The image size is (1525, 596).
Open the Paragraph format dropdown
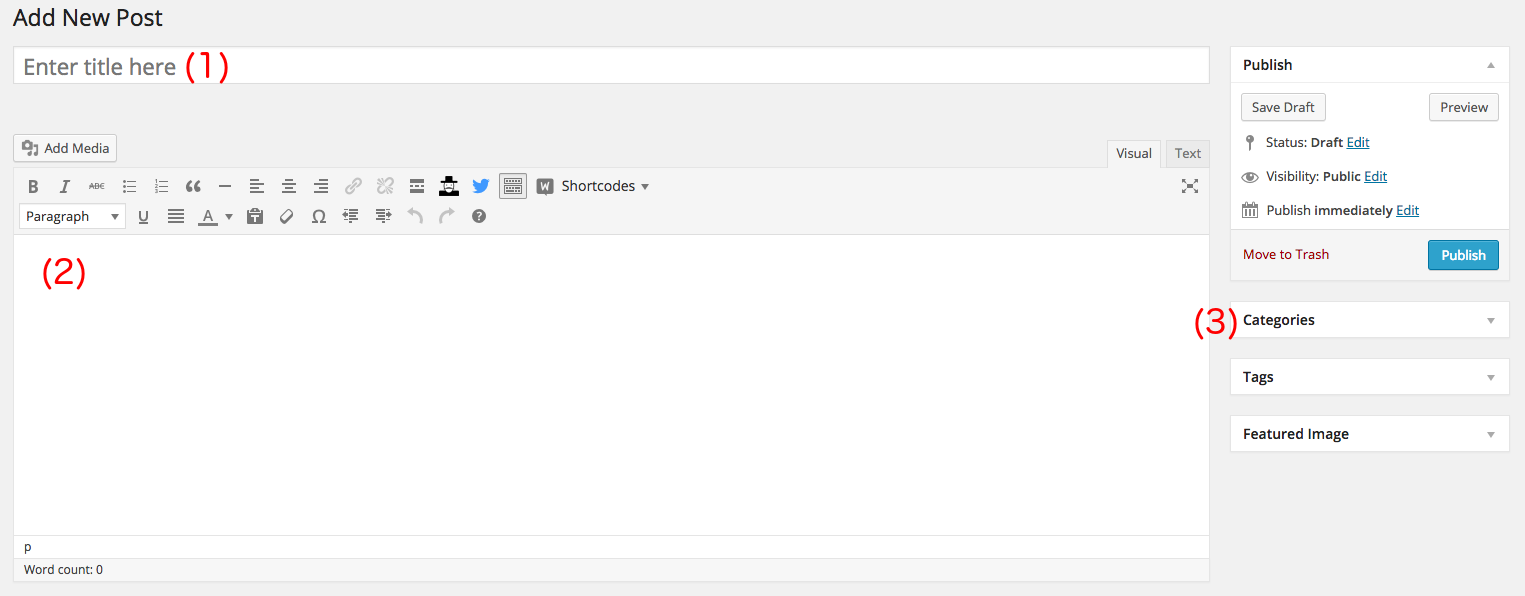[x=72, y=216]
